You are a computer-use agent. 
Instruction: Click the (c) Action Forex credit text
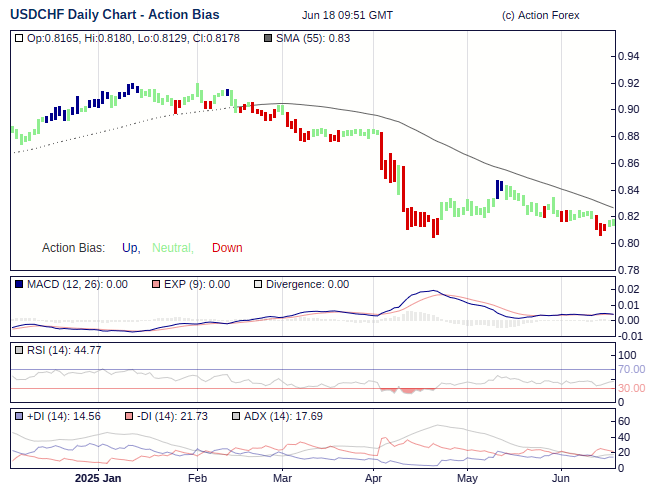click(x=540, y=16)
